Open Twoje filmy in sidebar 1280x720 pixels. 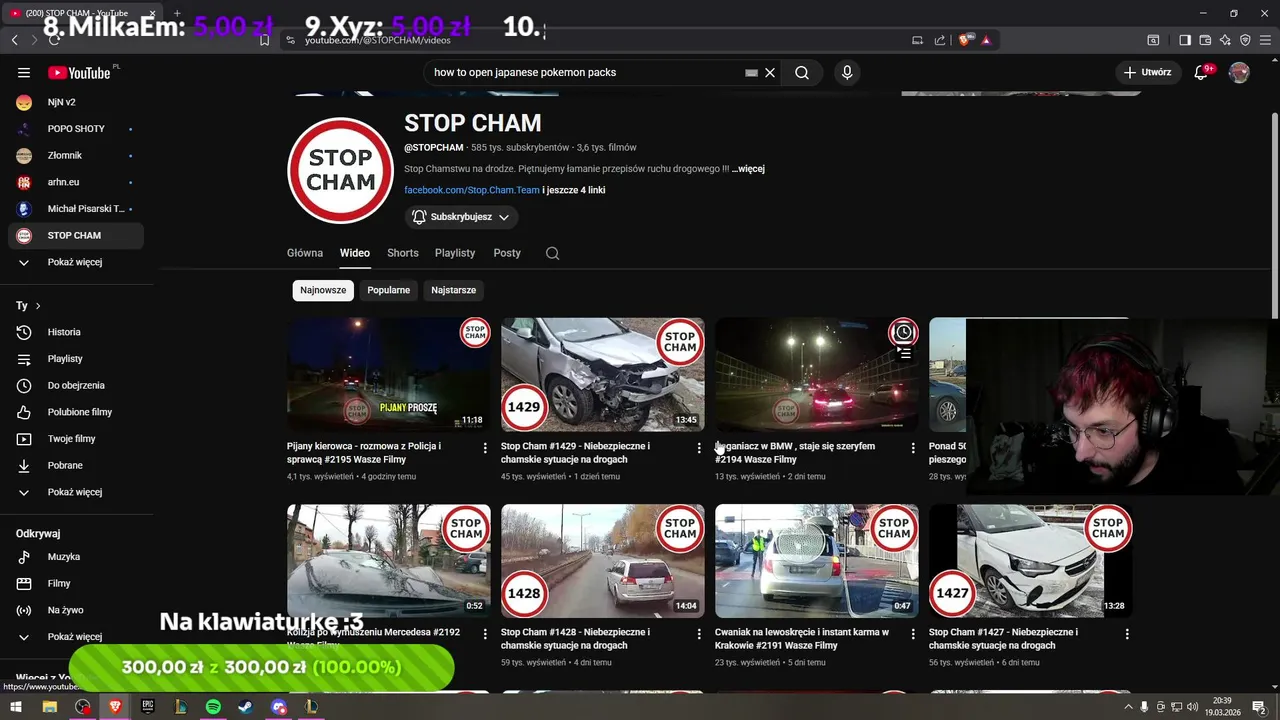pos(76,439)
